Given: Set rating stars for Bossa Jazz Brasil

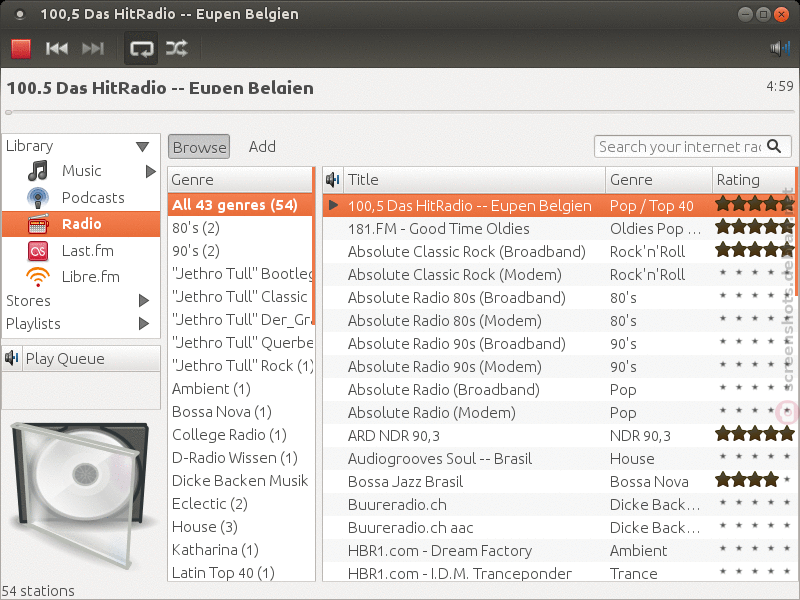Looking at the screenshot, I should tap(755, 480).
